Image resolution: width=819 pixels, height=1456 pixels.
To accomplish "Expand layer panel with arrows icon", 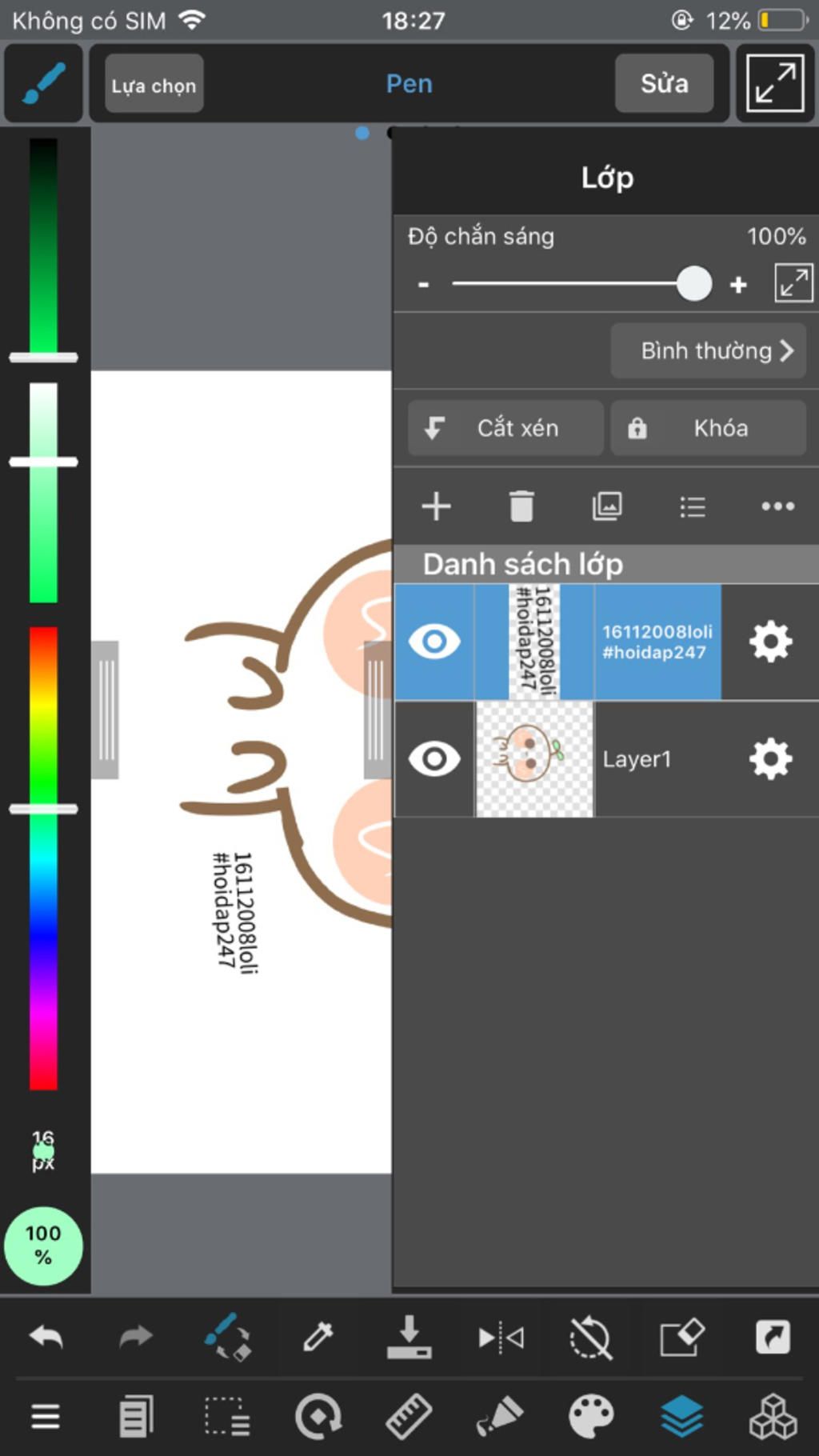I will click(793, 283).
